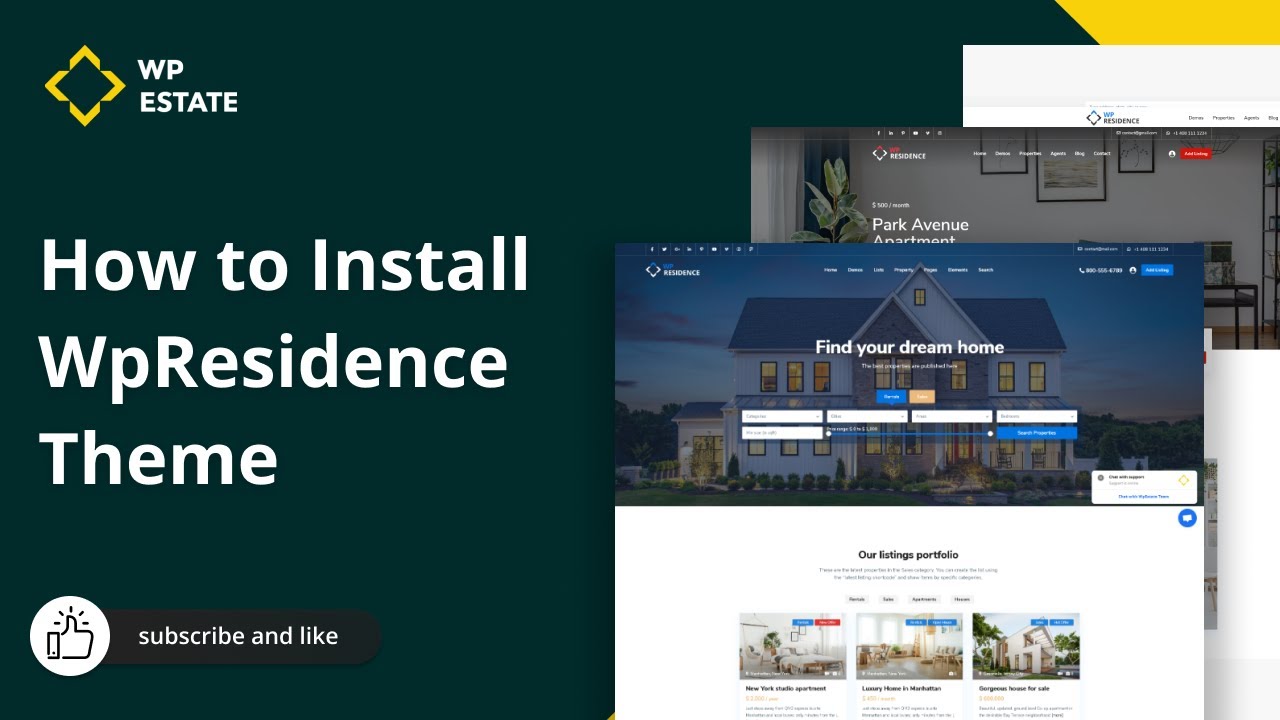1280x720 pixels.
Task: Open Demos menu on the blue site
Action: click(x=855, y=270)
